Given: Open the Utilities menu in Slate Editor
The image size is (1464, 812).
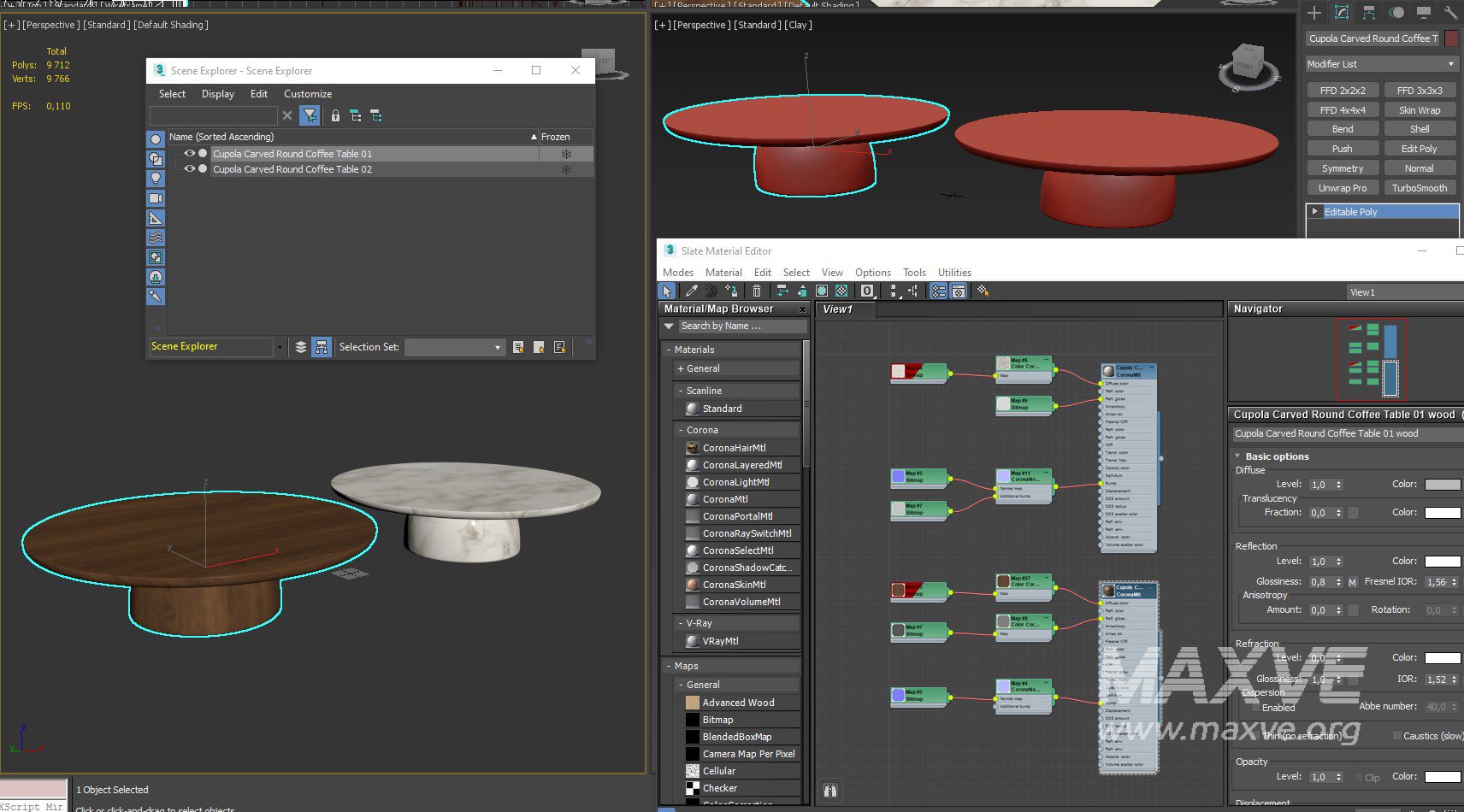Looking at the screenshot, I should pos(954,273).
